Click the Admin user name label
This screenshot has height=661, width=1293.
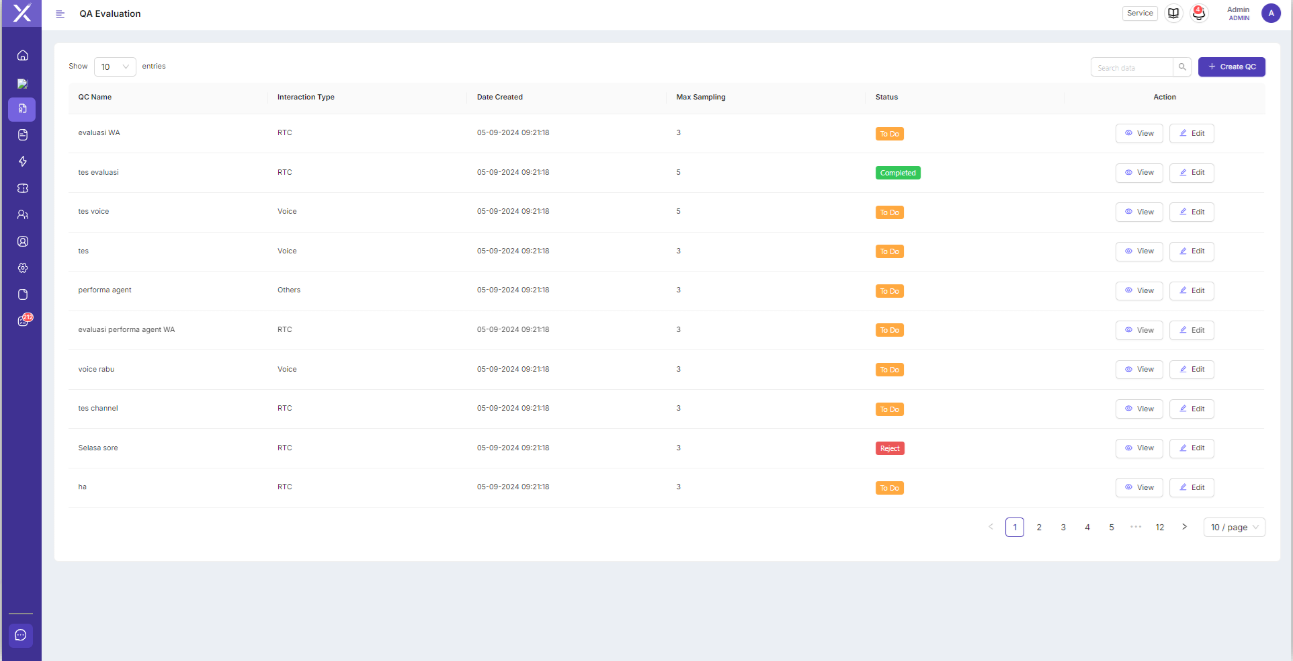tap(1239, 9)
